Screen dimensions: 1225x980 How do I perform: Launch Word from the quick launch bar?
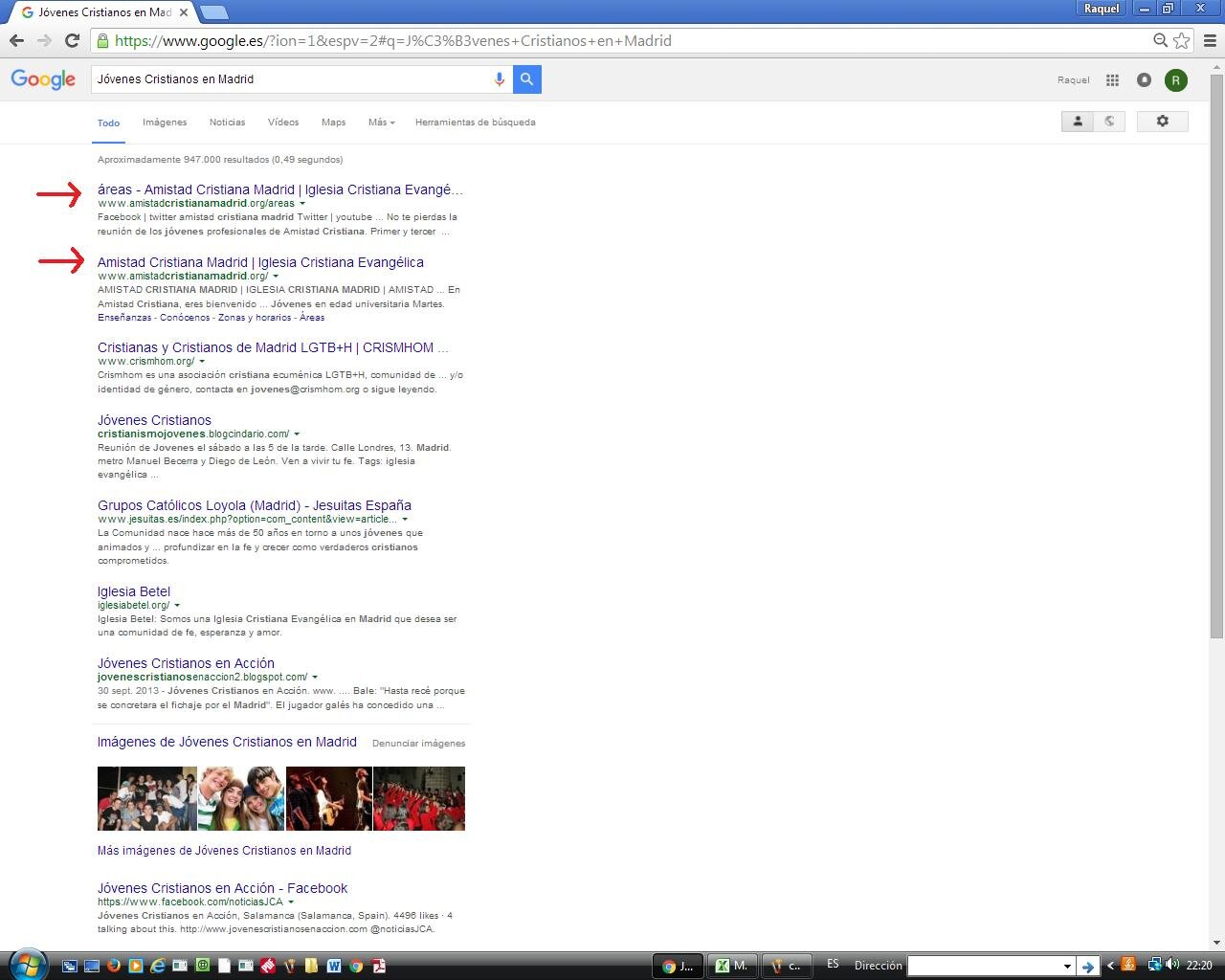[334, 966]
